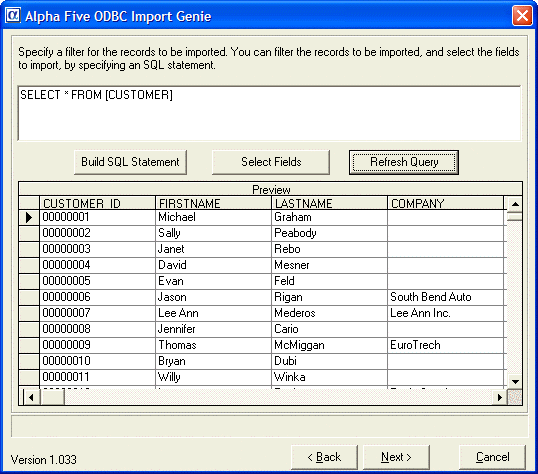
Task: Click company EuroTrech
Action: 445,345
